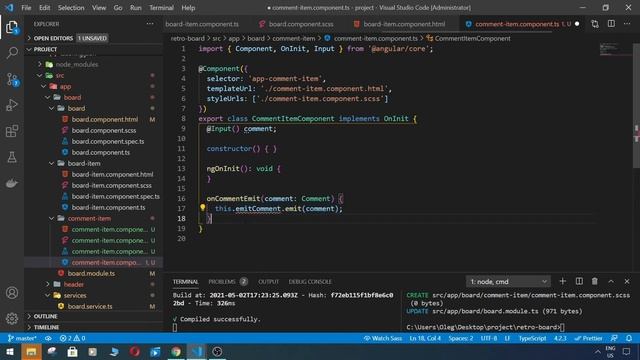The height and width of the screenshot is (360, 640).
Task: Click in the terminal prompt line
Action: point(485,327)
